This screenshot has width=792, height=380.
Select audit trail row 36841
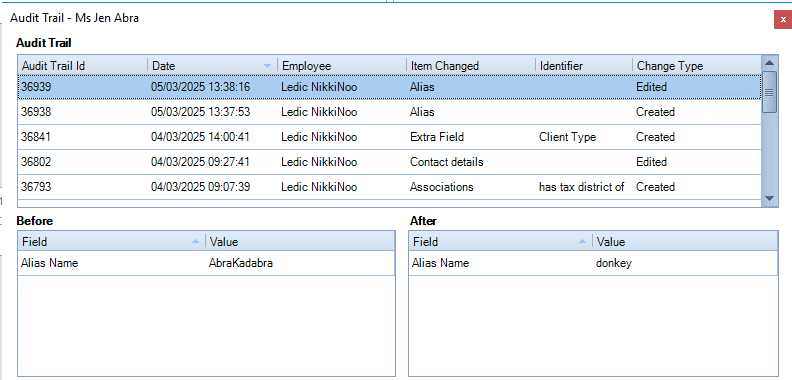click(x=389, y=137)
